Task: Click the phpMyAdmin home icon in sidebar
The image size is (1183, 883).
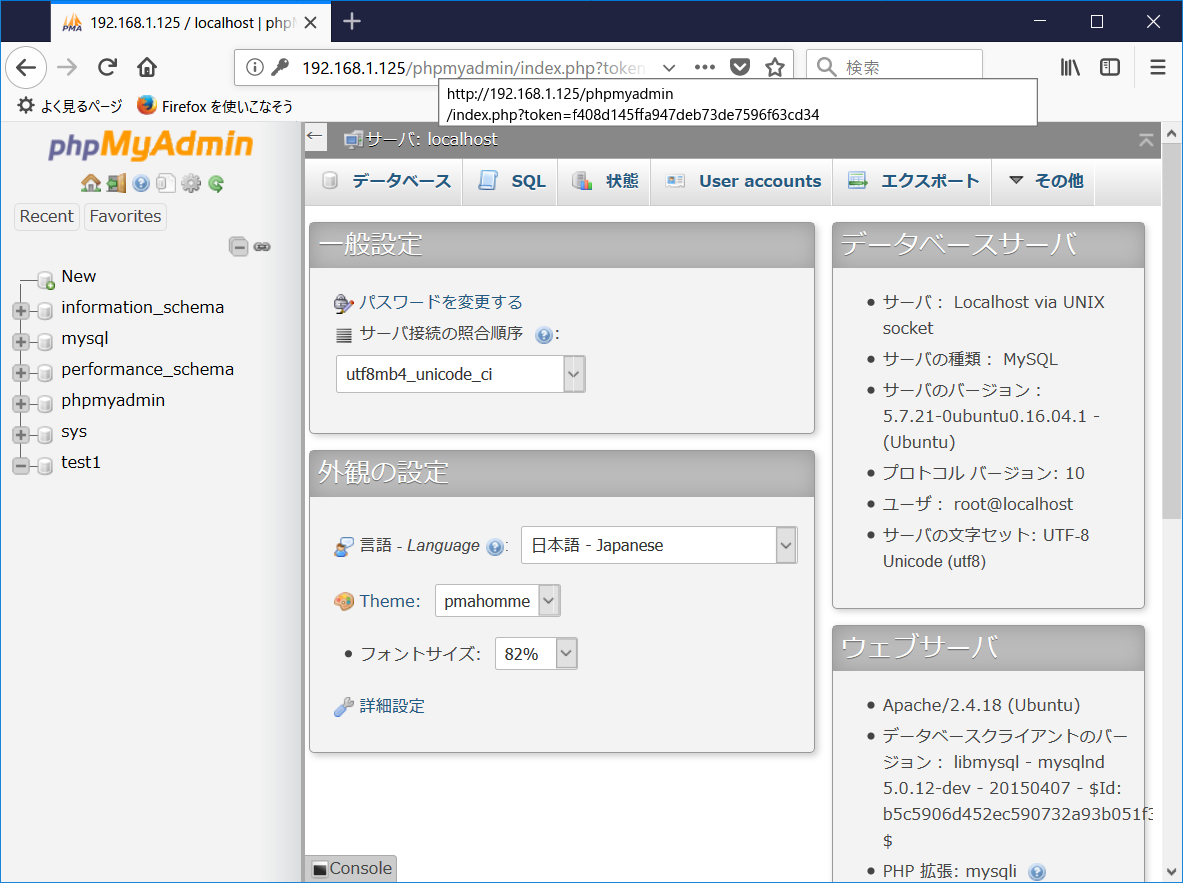Action: (91, 183)
